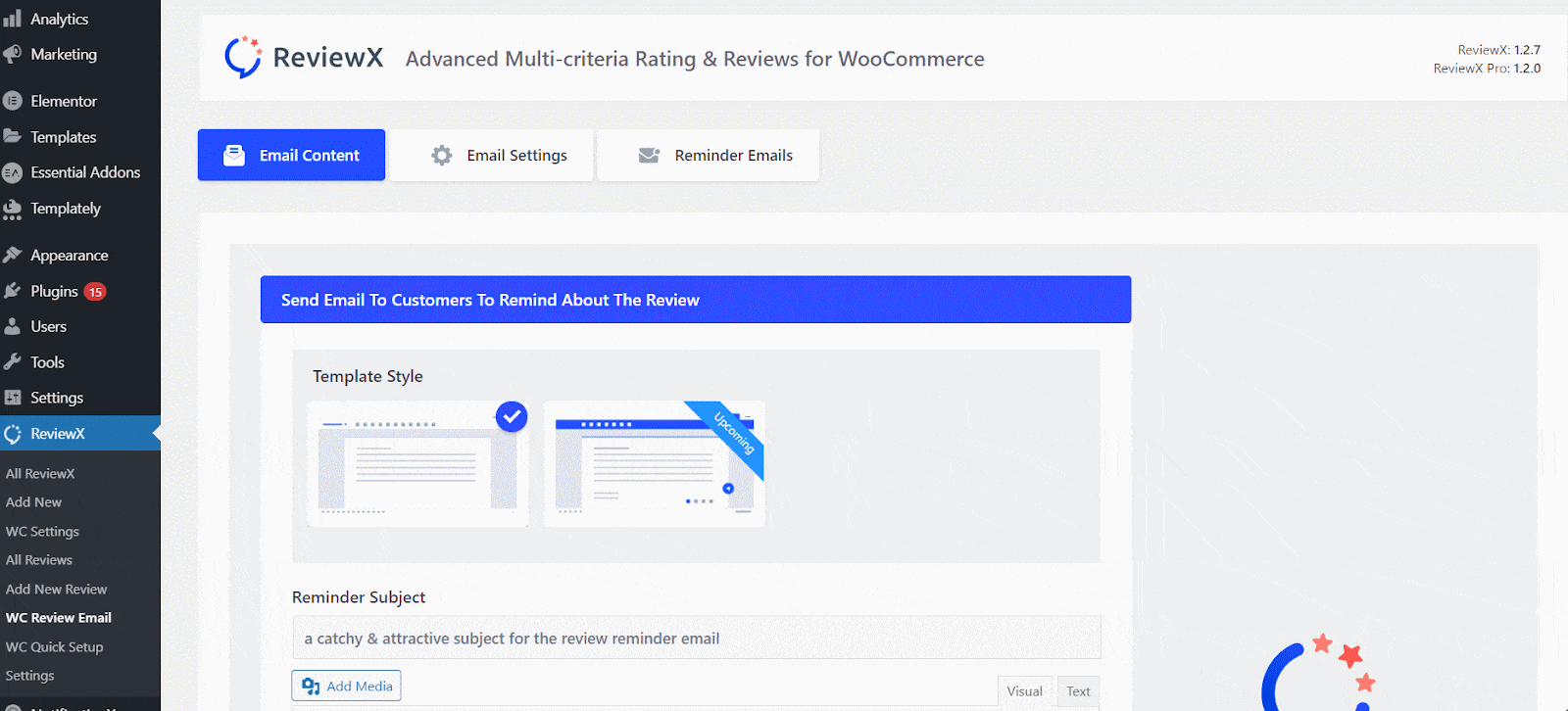The image size is (1568, 711).
Task: Click the Elementor sidebar icon
Action: (12, 101)
